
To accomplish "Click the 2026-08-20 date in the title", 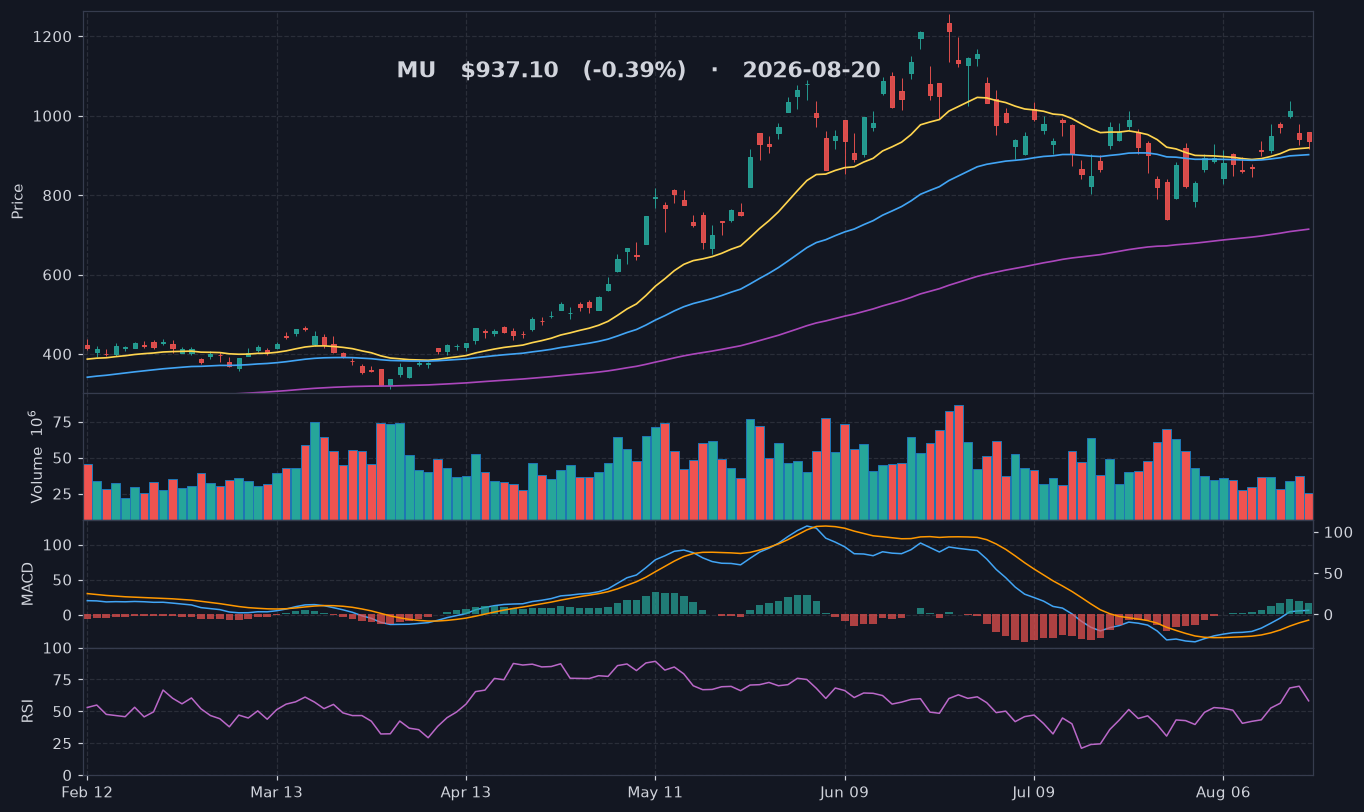I will click(x=811, y=71).
